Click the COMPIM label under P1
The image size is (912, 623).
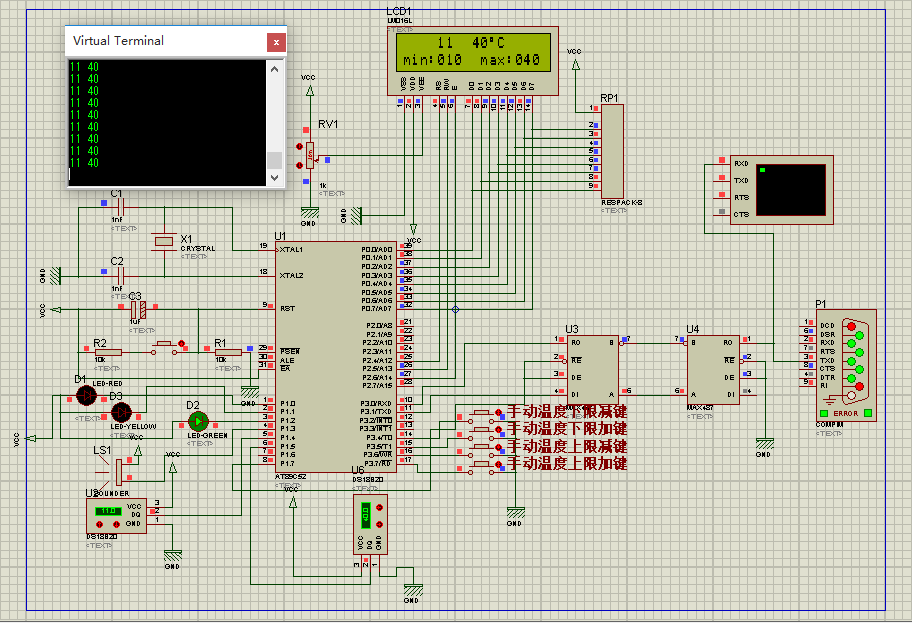click(830, 425)
